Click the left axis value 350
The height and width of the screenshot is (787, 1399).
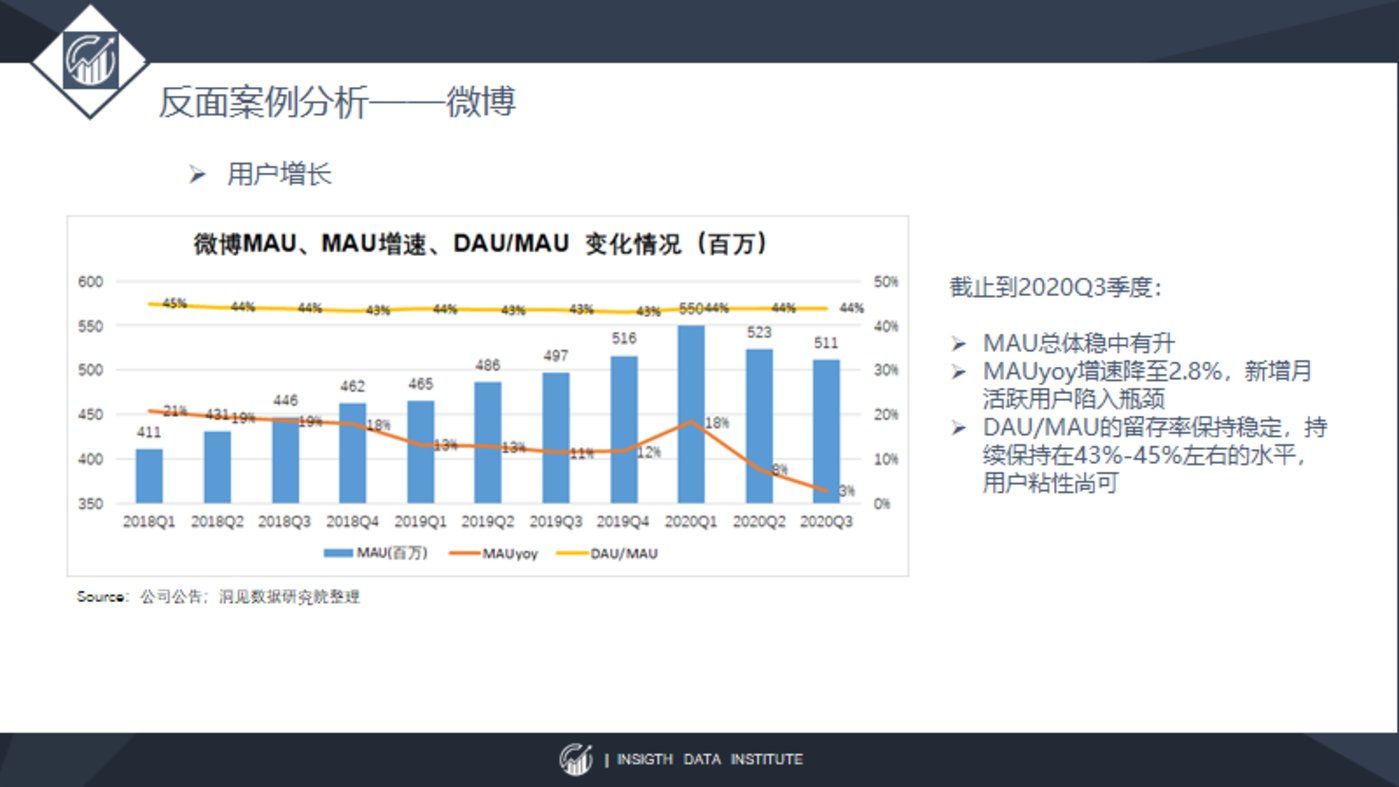coord(90,504)
